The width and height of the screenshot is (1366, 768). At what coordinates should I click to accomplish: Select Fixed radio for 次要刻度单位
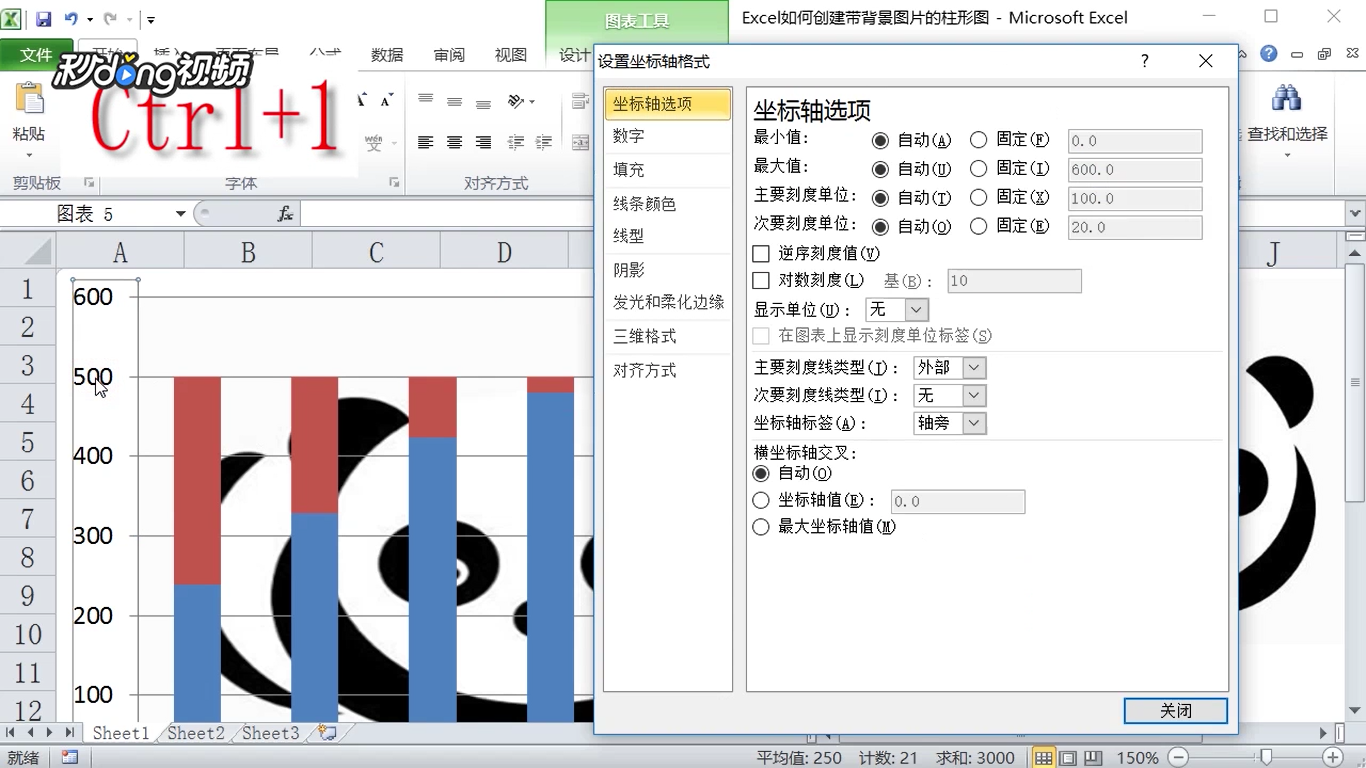pyautogui.click(x=978, y=226)
